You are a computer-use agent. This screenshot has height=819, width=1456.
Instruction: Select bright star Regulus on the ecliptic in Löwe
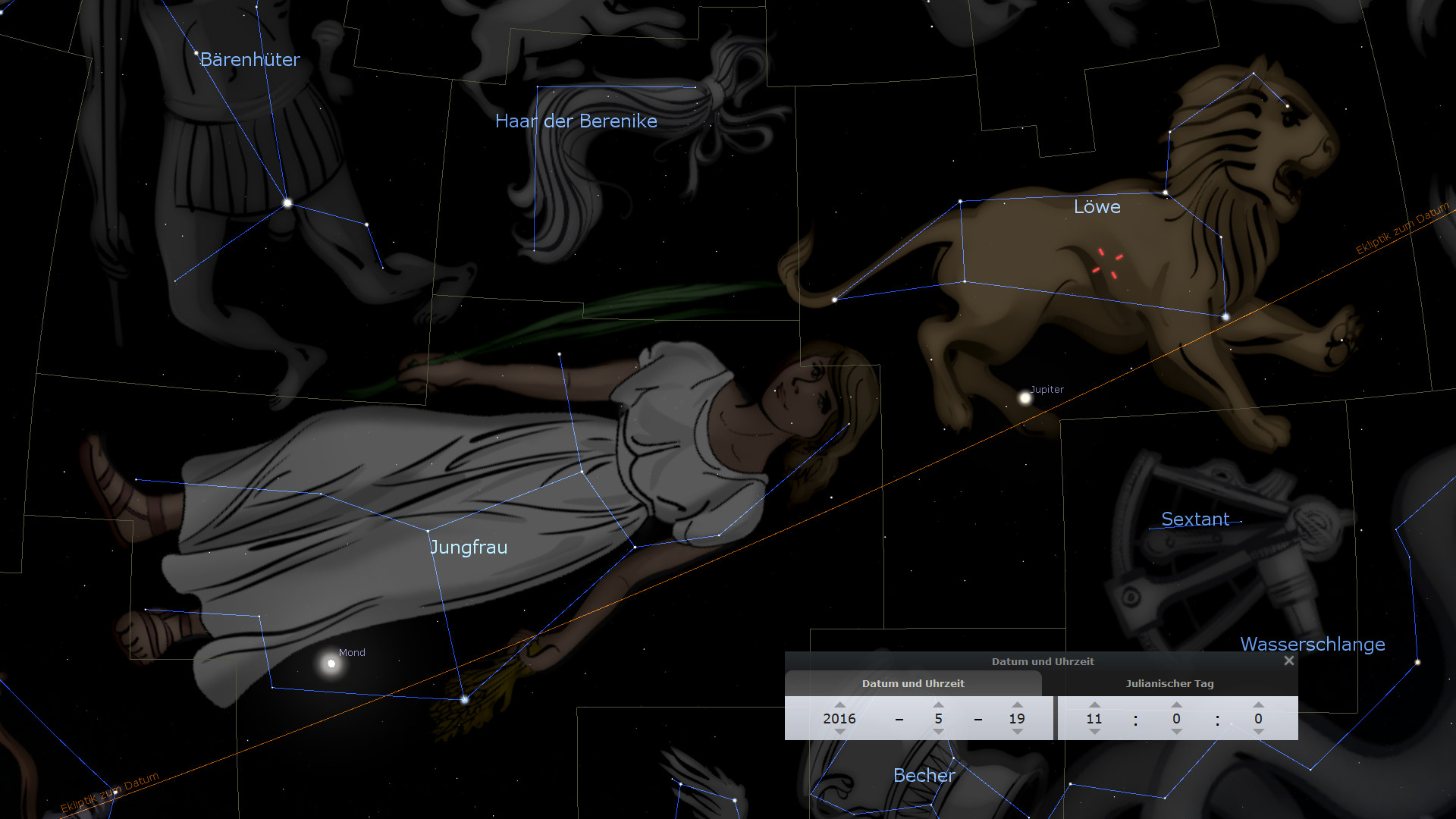tap(1225, 316)
